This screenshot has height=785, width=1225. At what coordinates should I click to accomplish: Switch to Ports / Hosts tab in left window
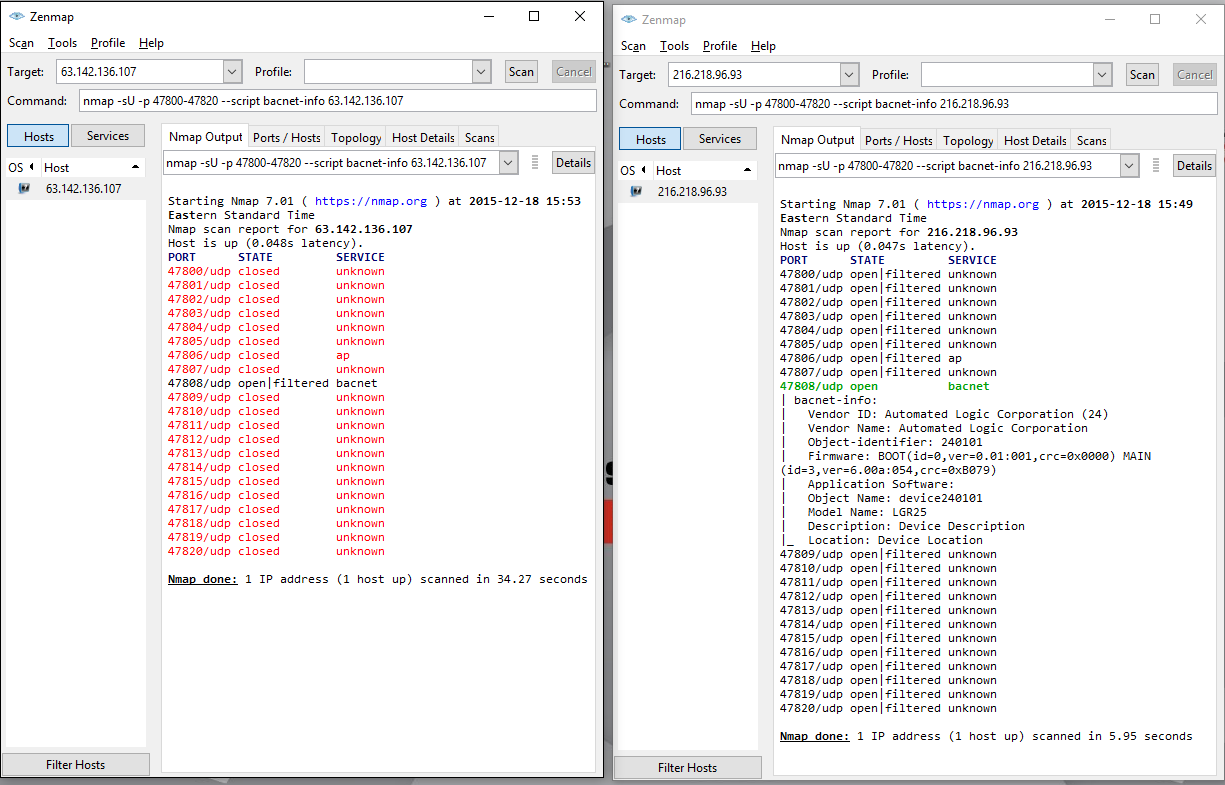(287, 138)
